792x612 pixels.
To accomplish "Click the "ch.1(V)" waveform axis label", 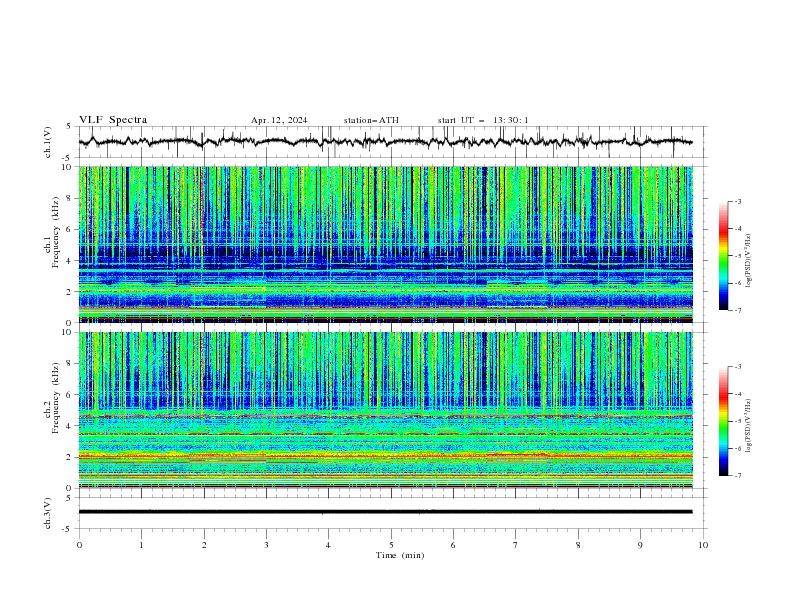I will 48,142.
